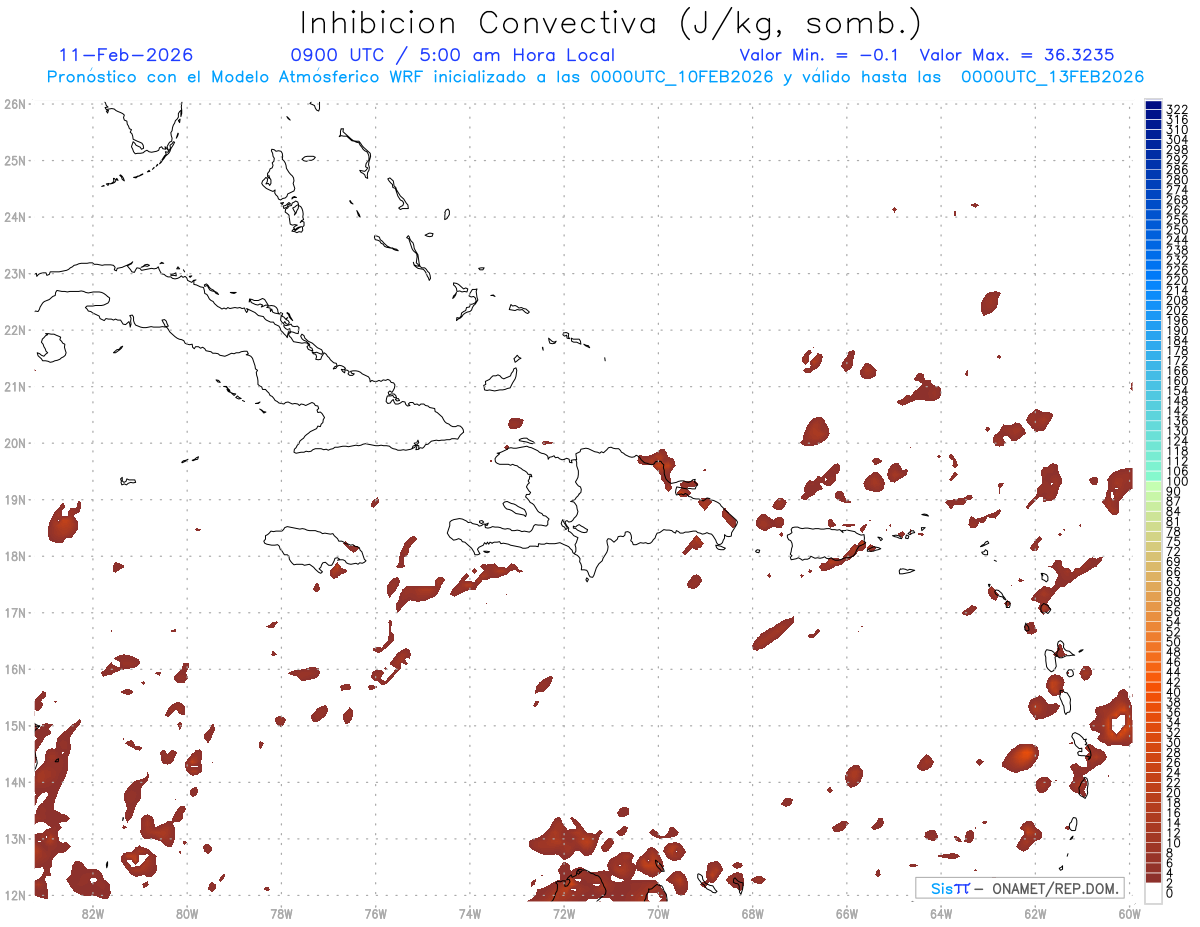Screen dimensions: 1200x927
Task: Select the date "11-Feb-2026"
Action: click(126, 55)
